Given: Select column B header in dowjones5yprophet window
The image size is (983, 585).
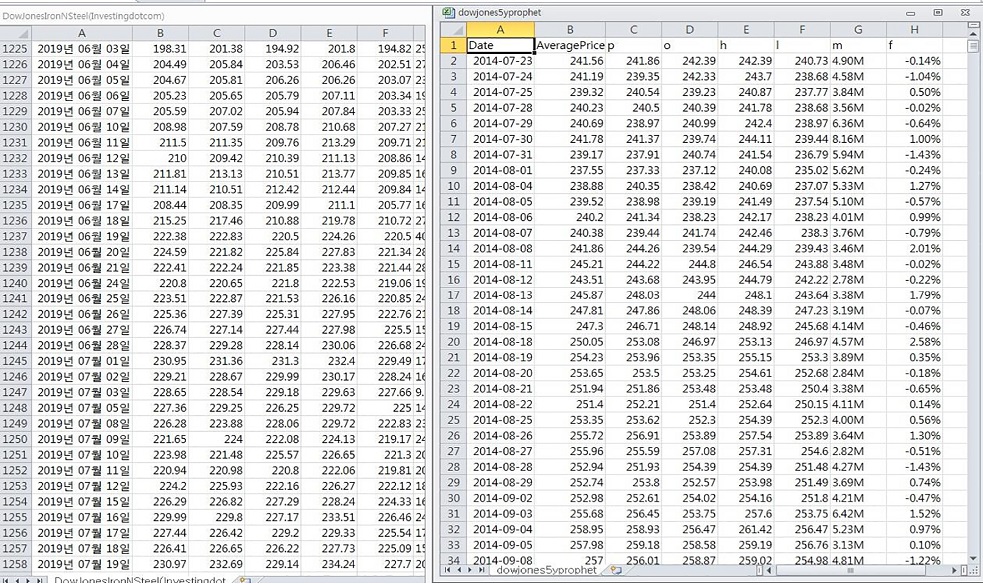Looking at the screenshot, I should click(x=570, y=29).
